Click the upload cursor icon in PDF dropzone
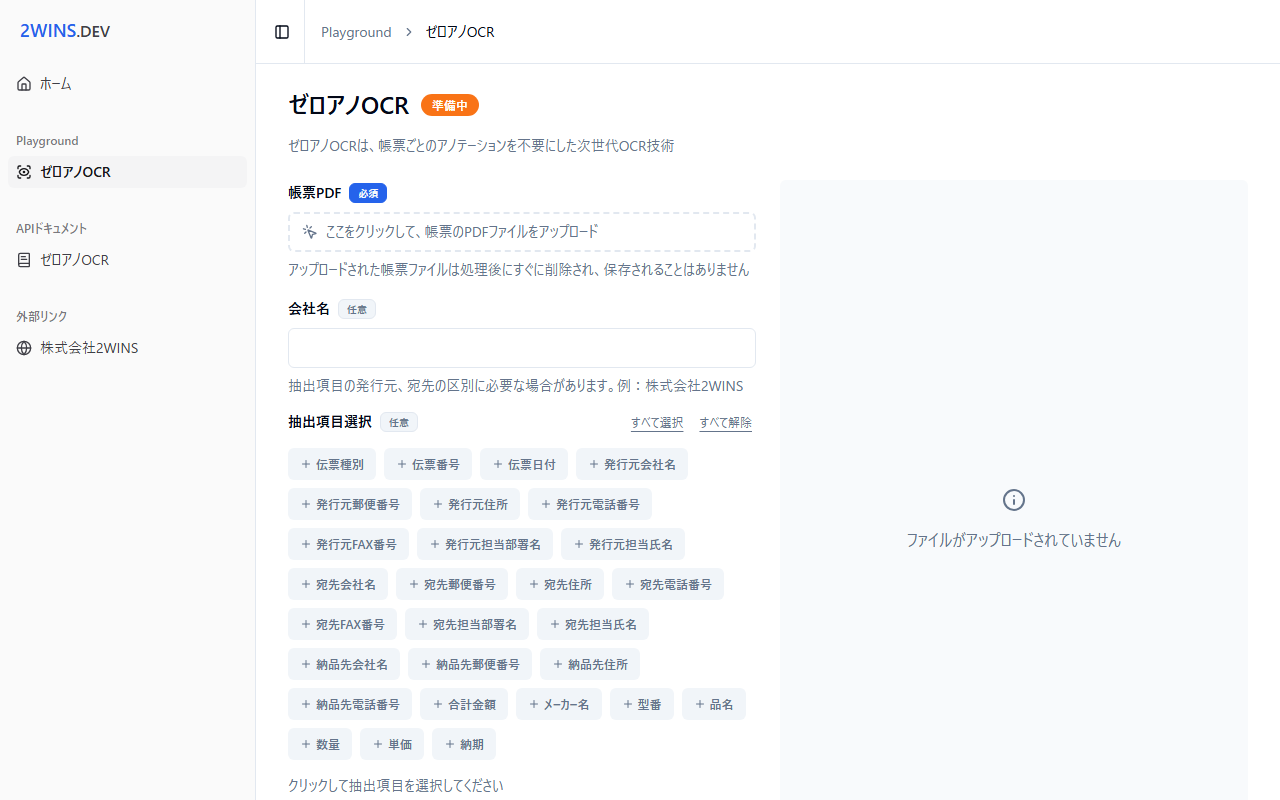The width and height of the screenshot is (1280, 800). [x=310, y=232]
